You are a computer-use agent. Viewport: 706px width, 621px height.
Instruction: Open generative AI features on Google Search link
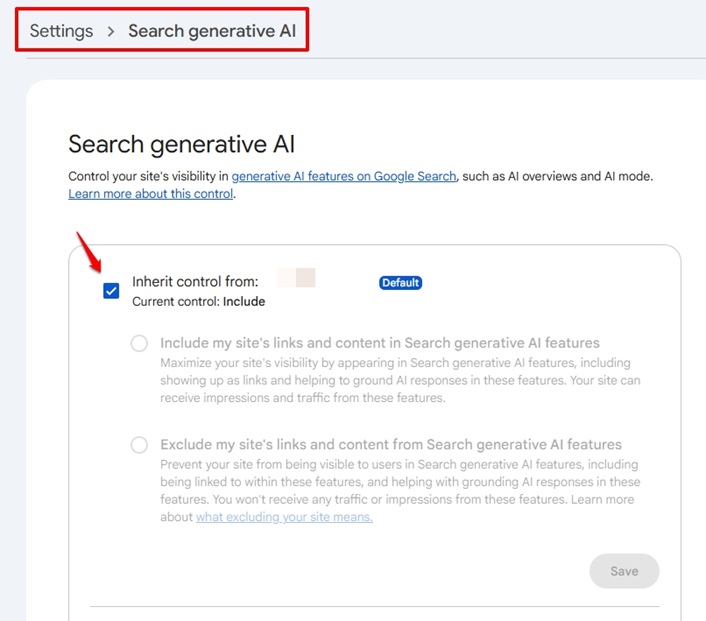click(x=344, y=176)
